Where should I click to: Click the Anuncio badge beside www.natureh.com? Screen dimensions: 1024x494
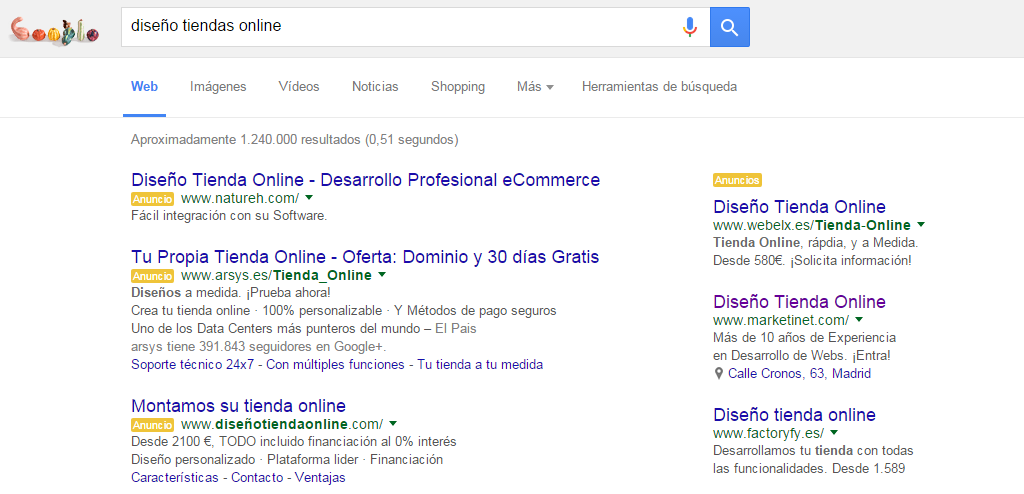[x=153, y=199]
